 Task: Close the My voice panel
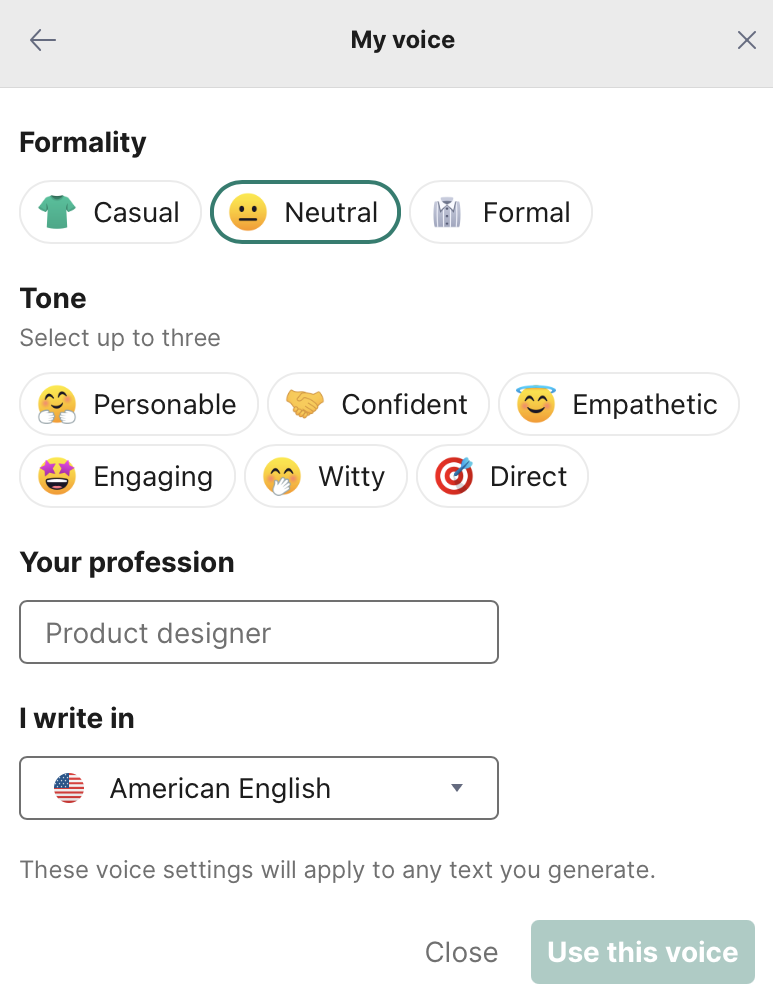click(x=746, y=40)
